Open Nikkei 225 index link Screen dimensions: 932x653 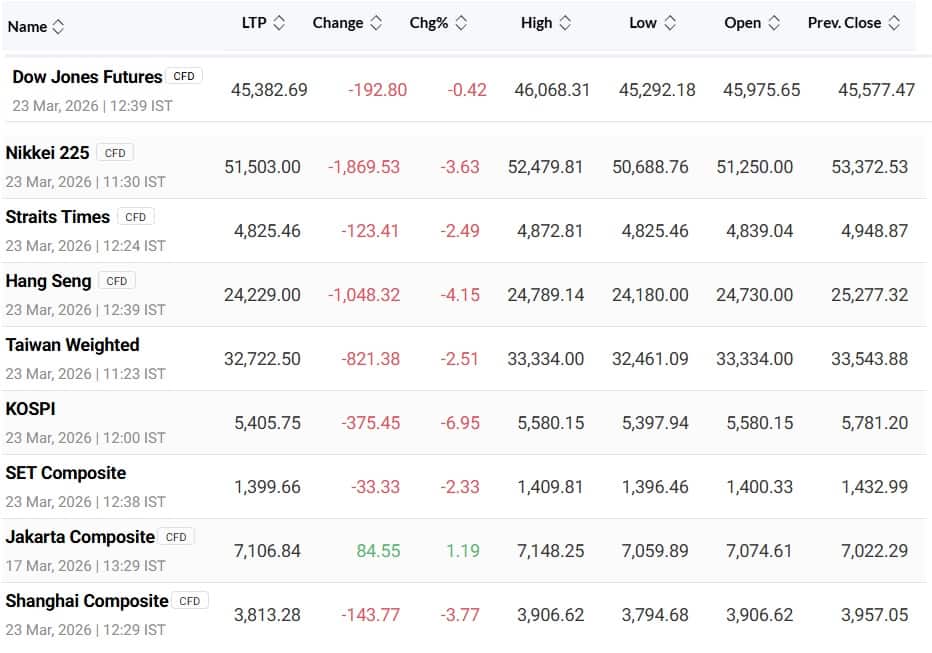pos(48,153)
